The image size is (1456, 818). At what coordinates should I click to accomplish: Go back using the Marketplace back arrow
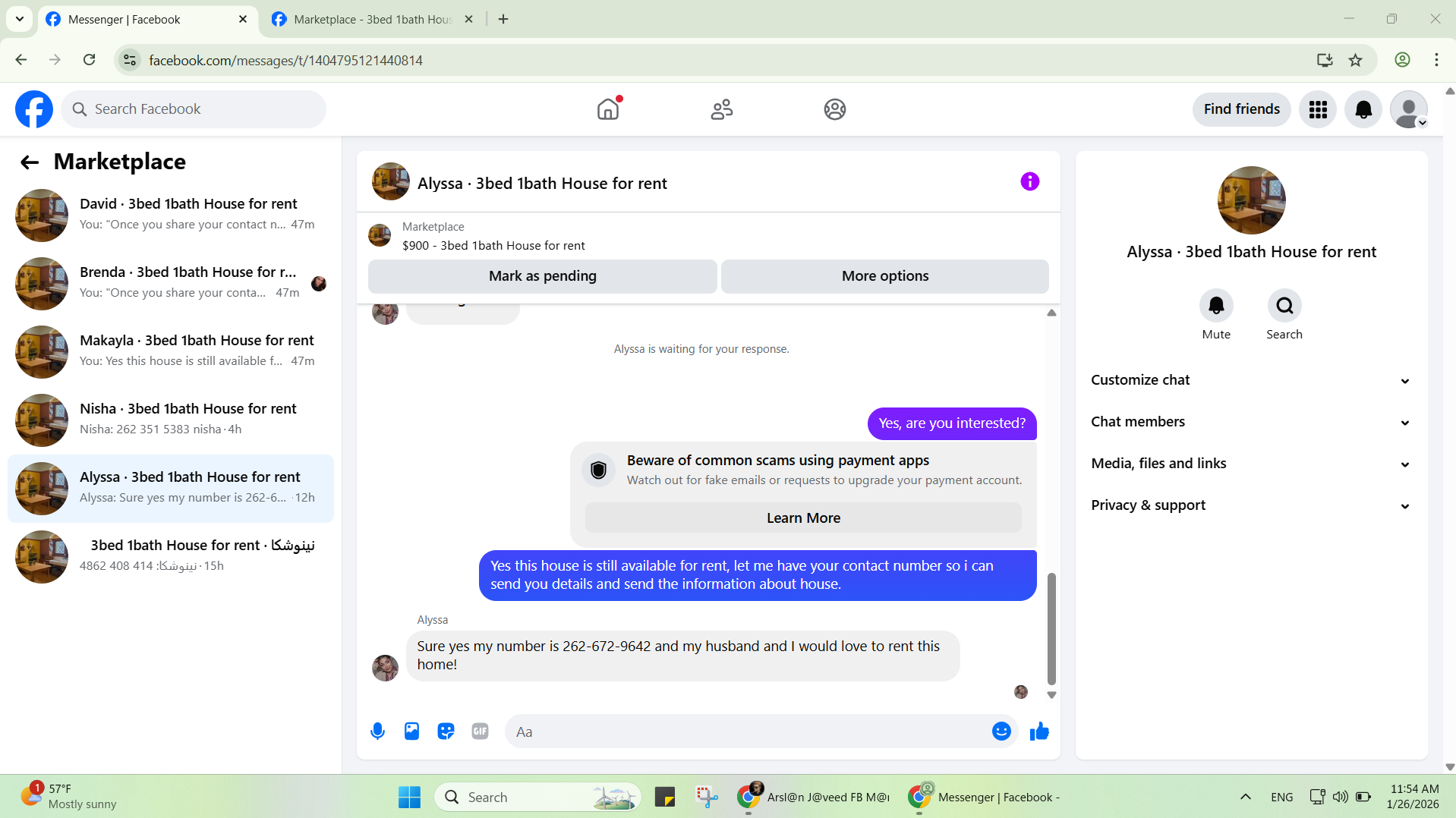[30, 162]
